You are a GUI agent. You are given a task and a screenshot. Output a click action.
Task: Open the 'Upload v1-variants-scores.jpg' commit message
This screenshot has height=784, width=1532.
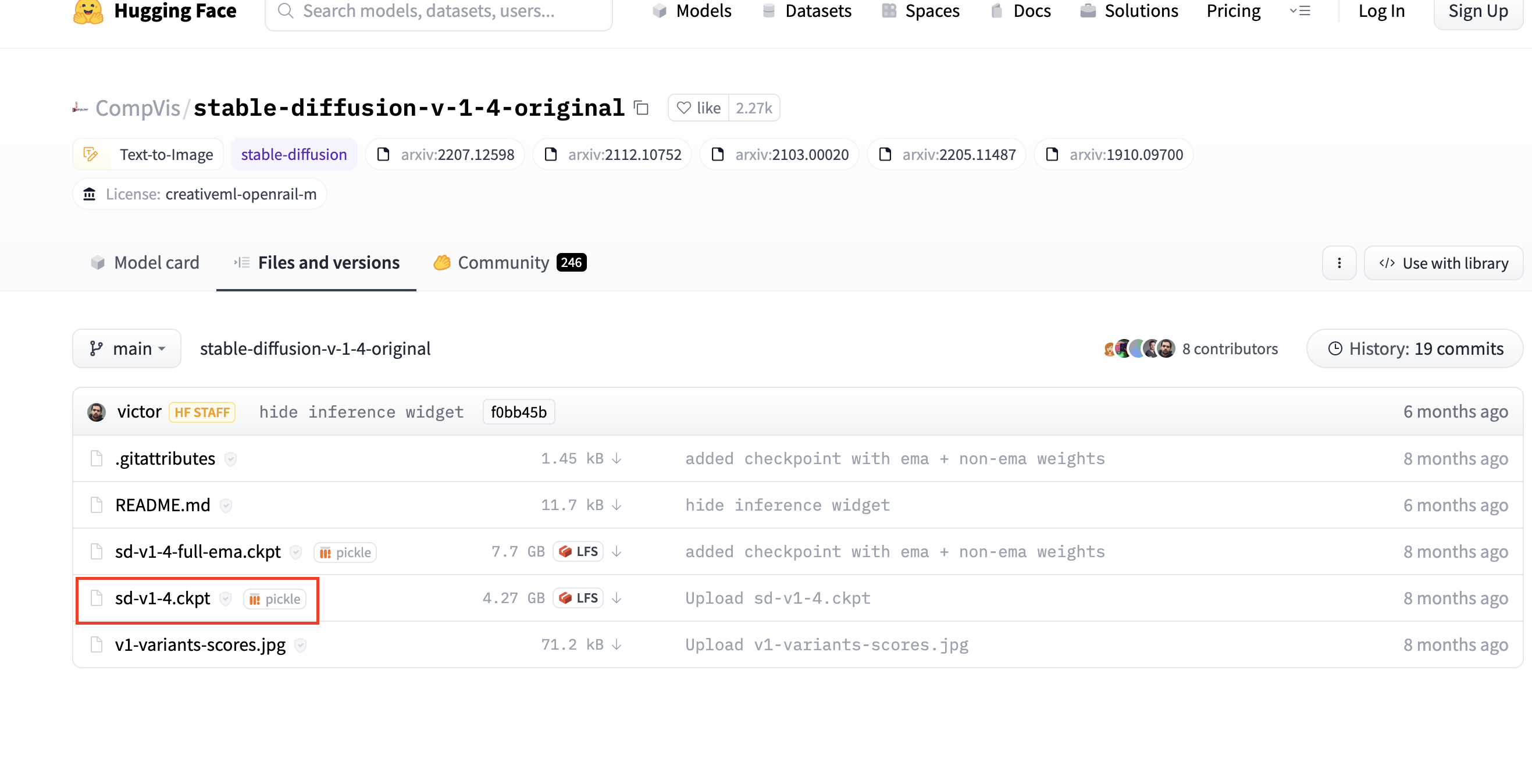coord(826,644)
